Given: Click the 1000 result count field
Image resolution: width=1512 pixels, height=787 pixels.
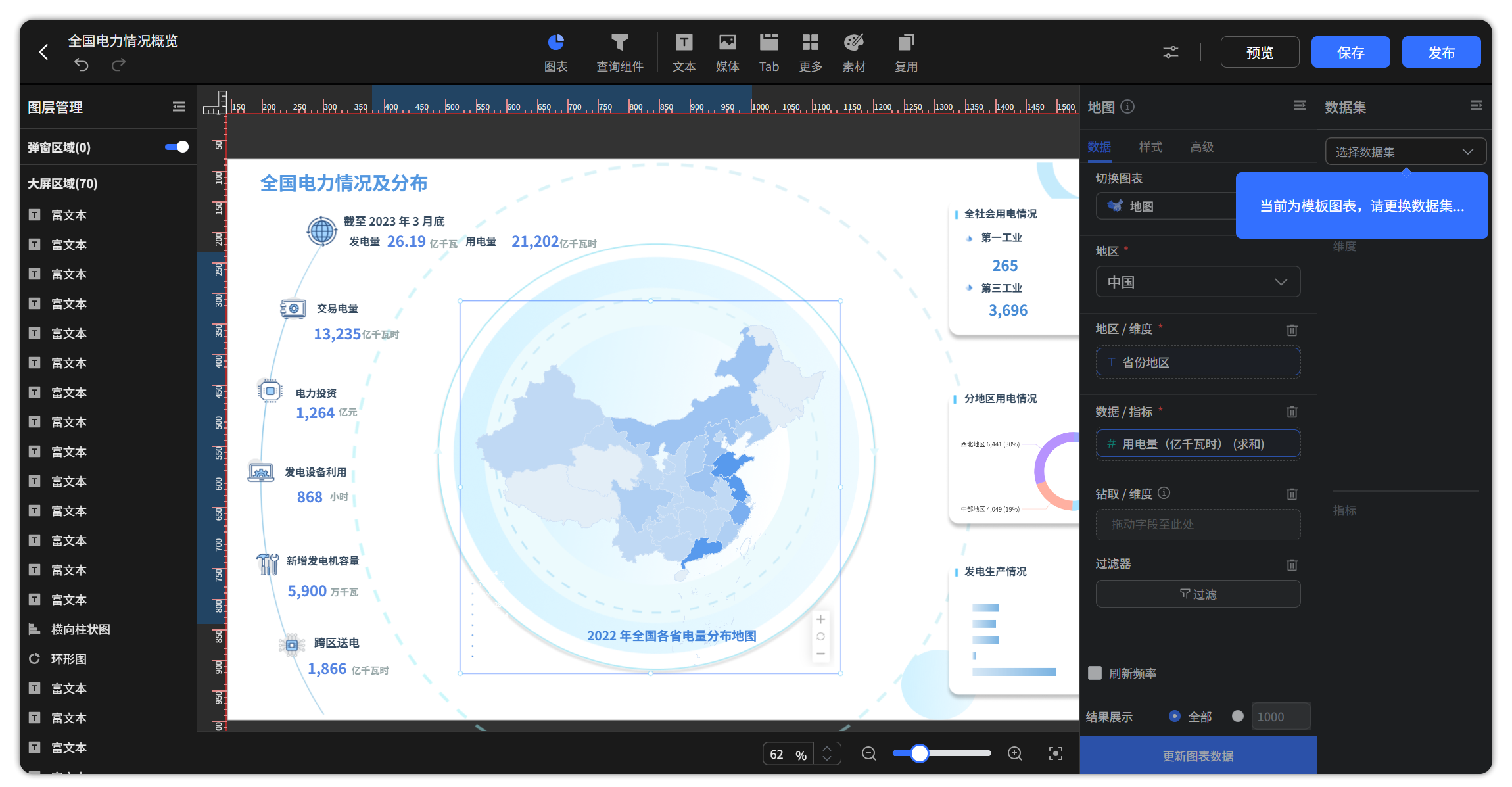Looking at the screenshot, I should click(x=1280, y=717).
